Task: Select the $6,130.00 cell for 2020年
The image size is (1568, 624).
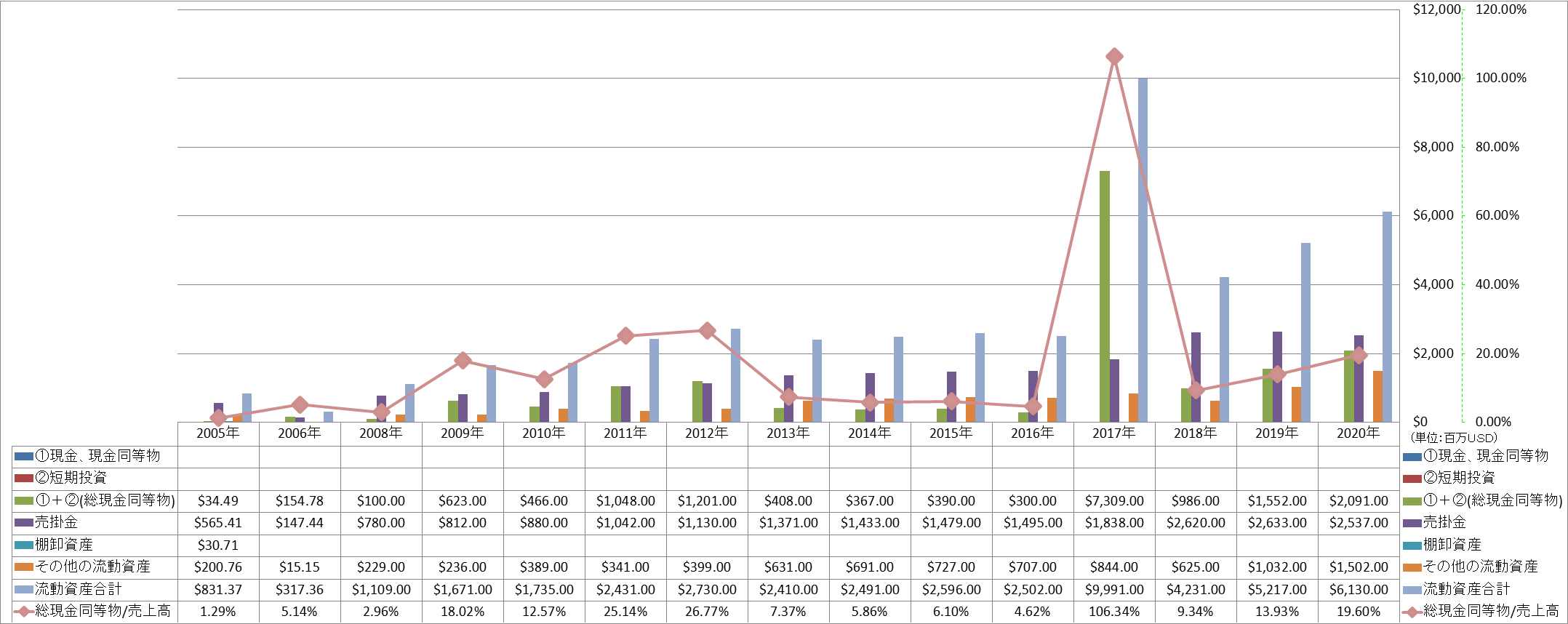Action: [1359, 590]
